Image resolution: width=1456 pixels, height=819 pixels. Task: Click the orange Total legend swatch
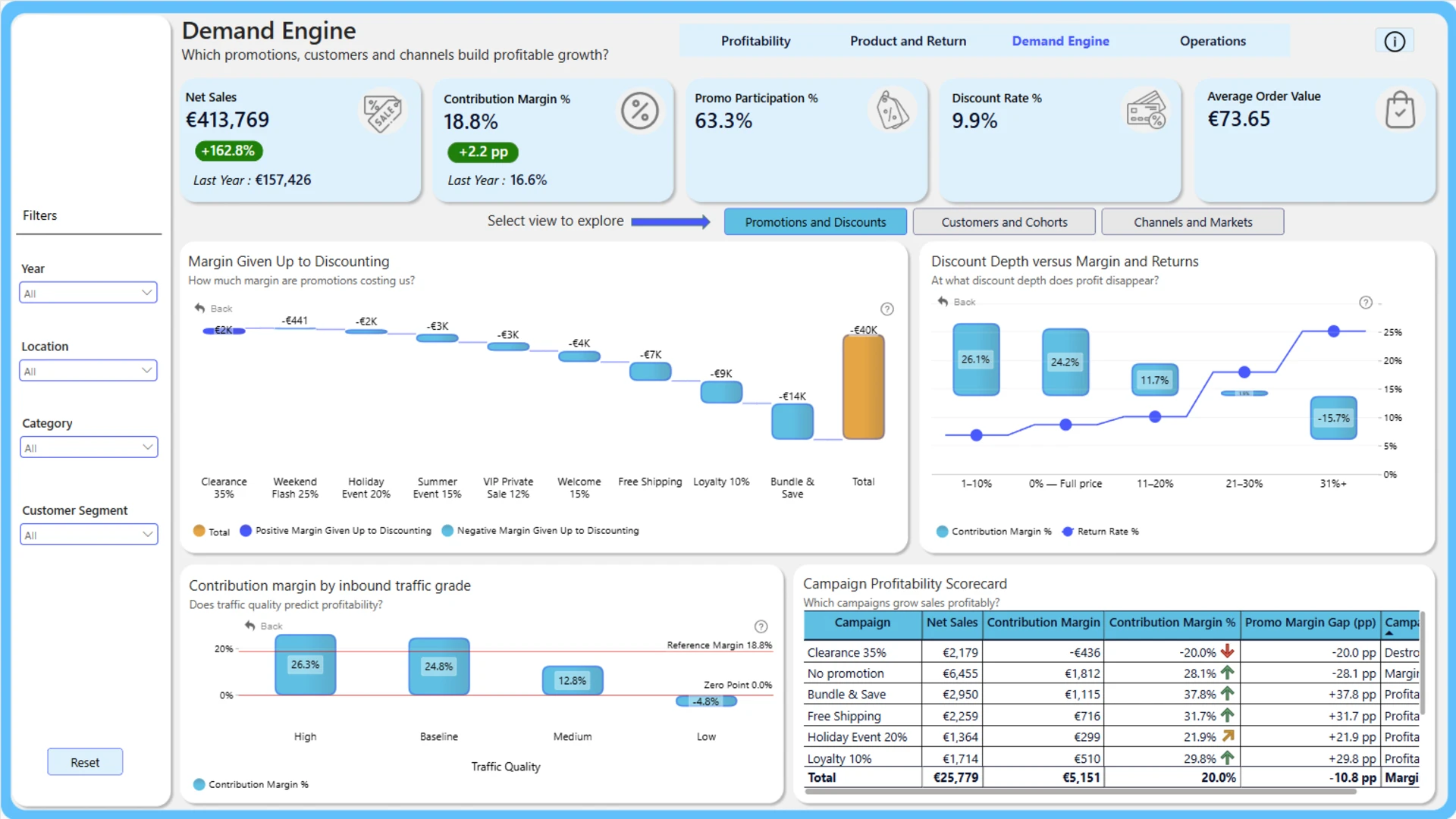click(199, 531)
